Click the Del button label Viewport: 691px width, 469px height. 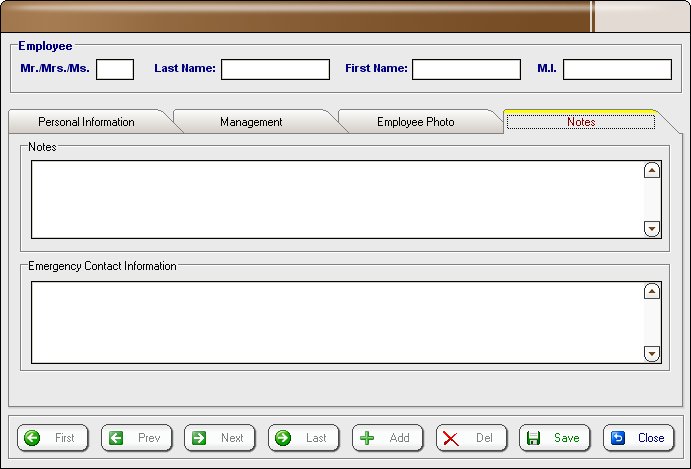coord(484,438)
